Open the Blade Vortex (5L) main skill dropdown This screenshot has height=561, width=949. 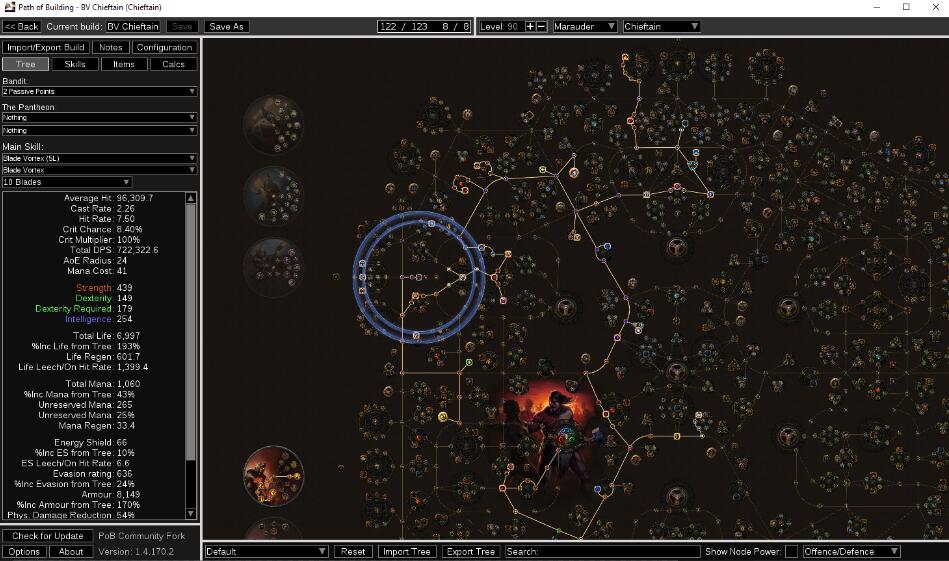pos(99,158)
